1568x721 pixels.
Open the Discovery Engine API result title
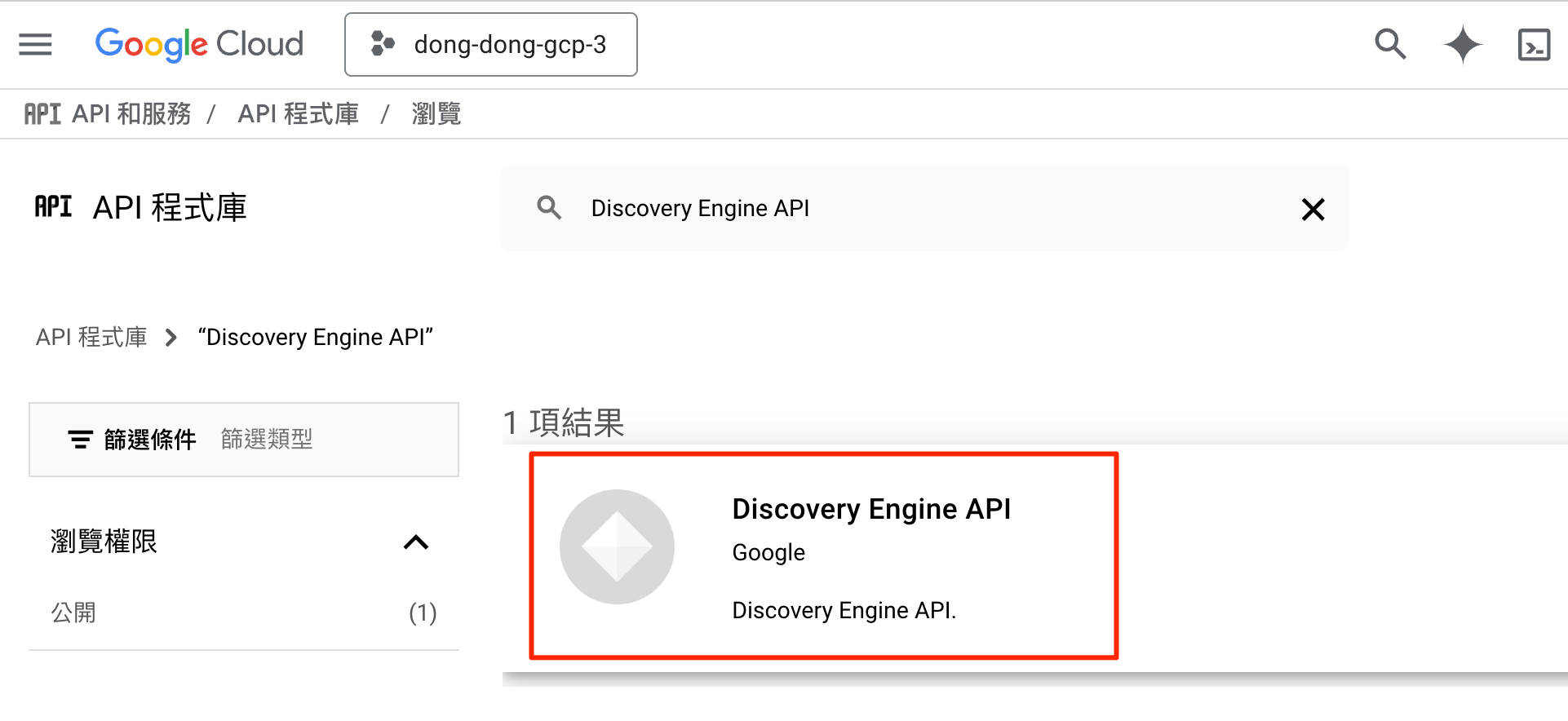pyautogui.click(x=871, y=509)
